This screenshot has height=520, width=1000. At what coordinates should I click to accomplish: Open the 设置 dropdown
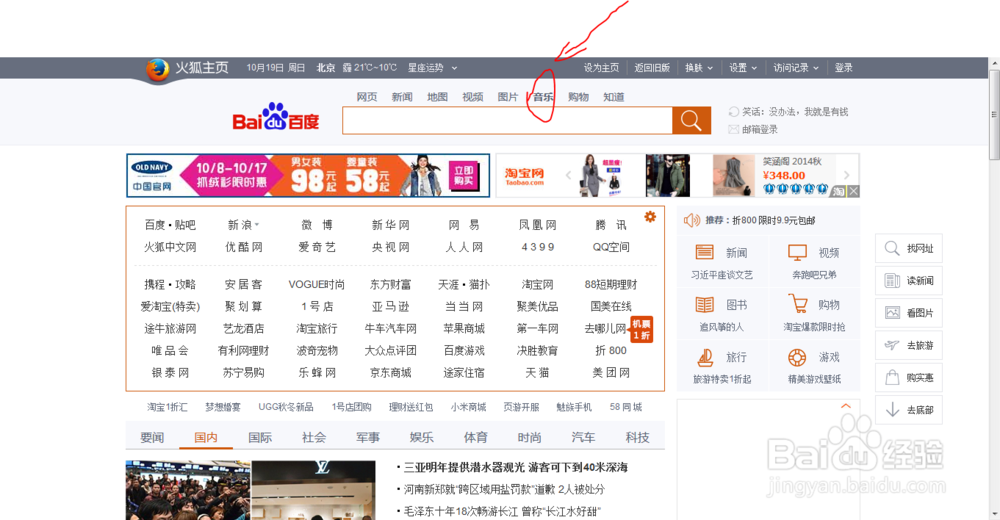point(743,68)
